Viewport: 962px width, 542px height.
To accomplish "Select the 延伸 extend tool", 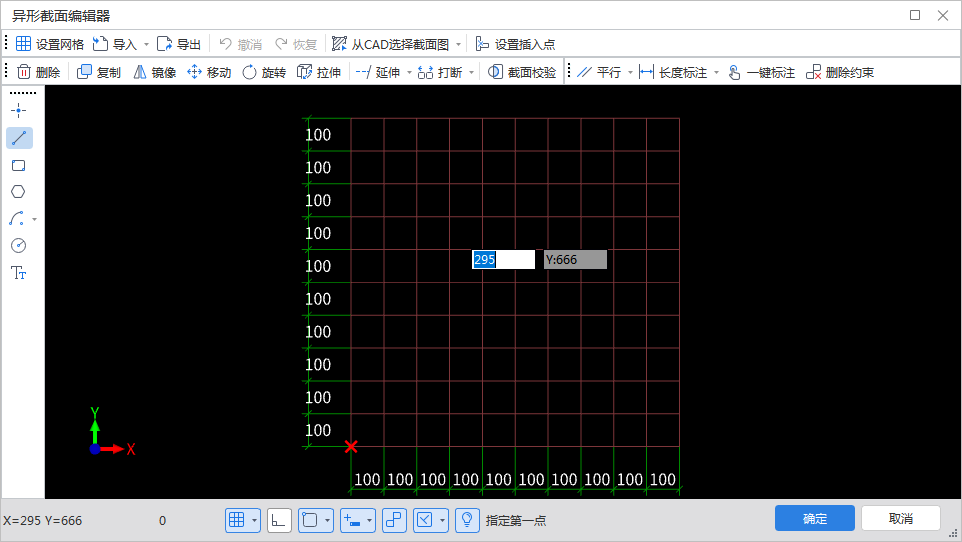I will point(378,72).
